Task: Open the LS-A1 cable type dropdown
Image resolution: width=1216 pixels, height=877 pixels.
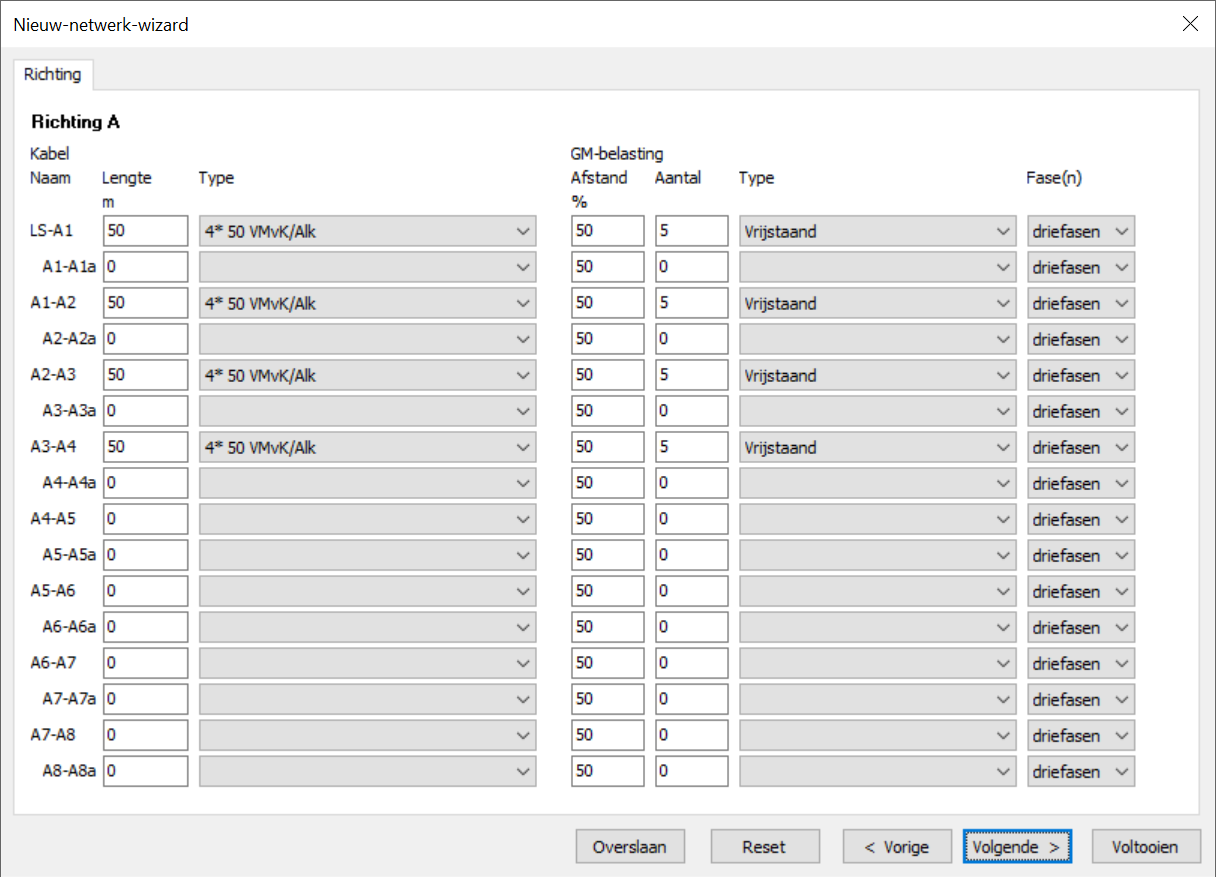Action: click(x=367, y=232)
